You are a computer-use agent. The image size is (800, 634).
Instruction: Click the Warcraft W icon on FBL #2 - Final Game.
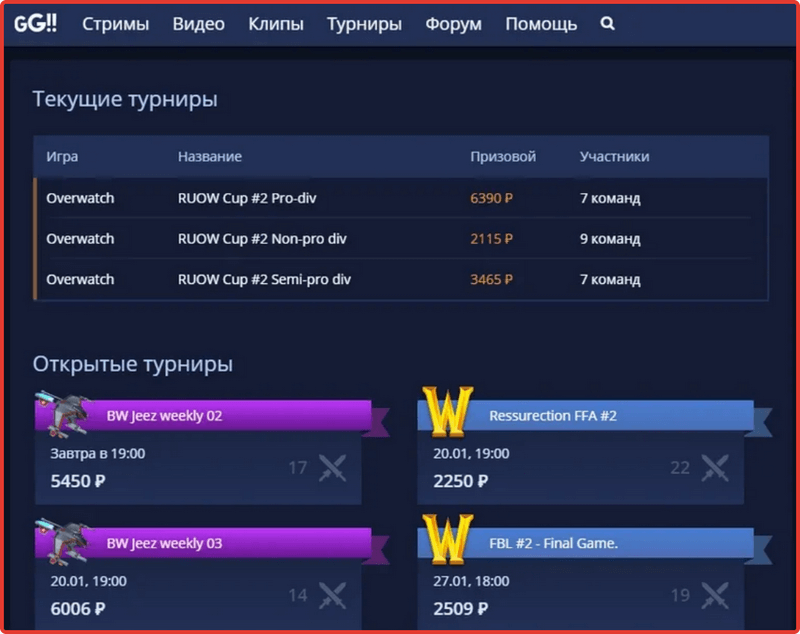coord(447,540)
